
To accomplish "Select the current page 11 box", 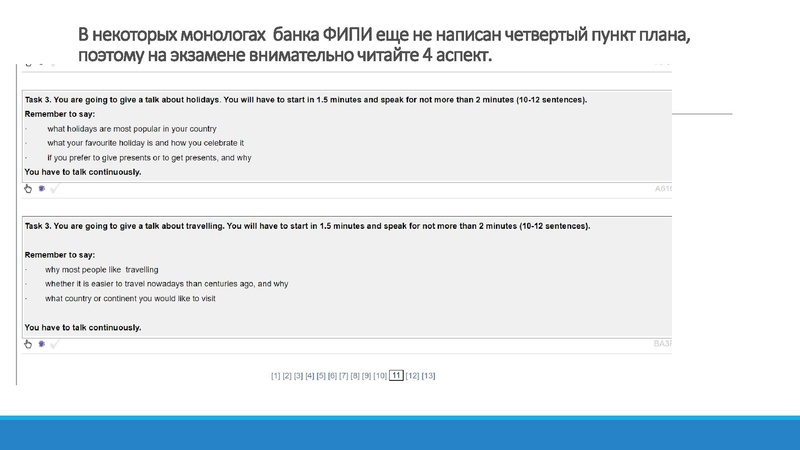I will point(396,376).
